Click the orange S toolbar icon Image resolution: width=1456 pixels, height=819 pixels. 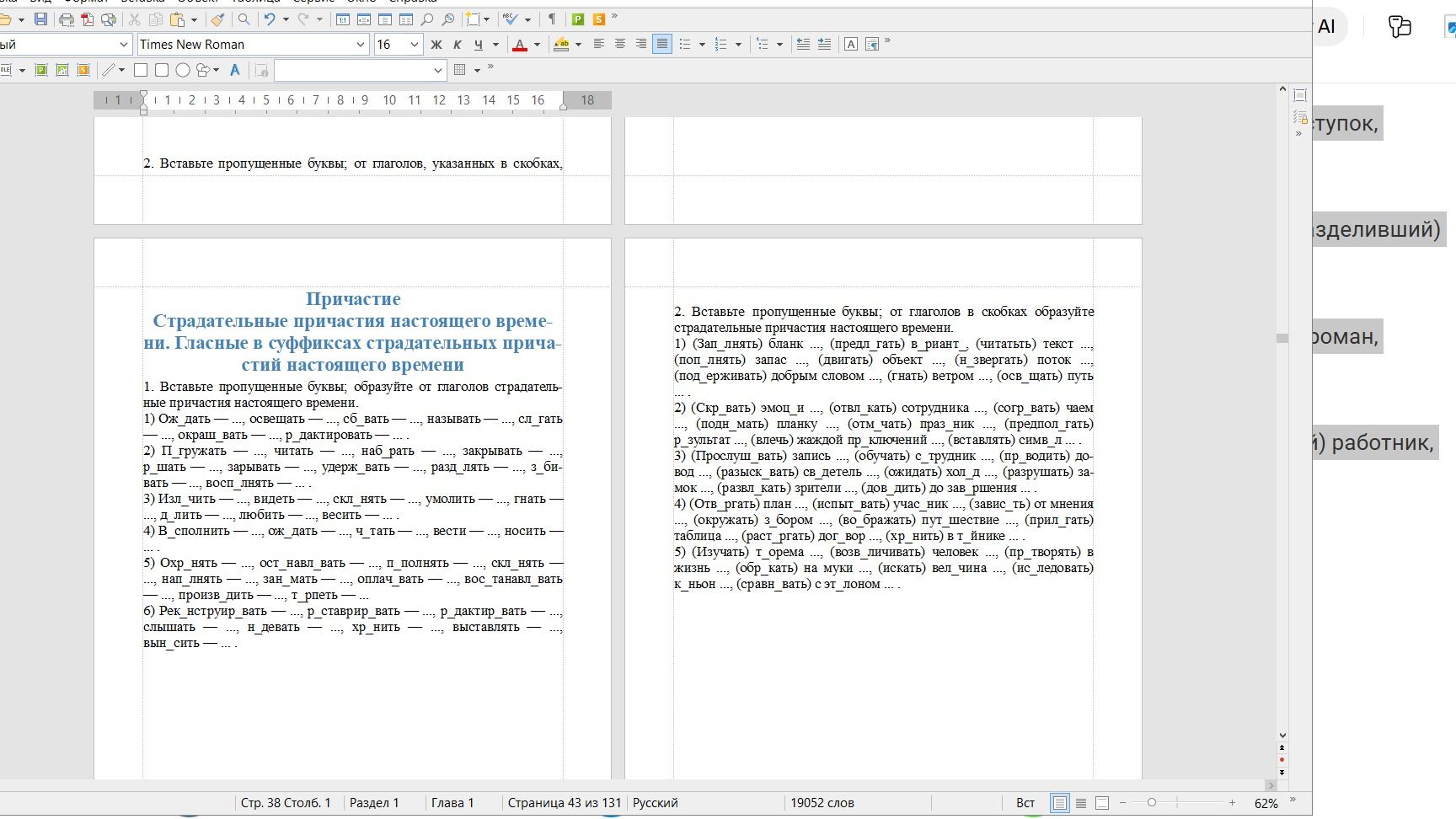[599, 19]
